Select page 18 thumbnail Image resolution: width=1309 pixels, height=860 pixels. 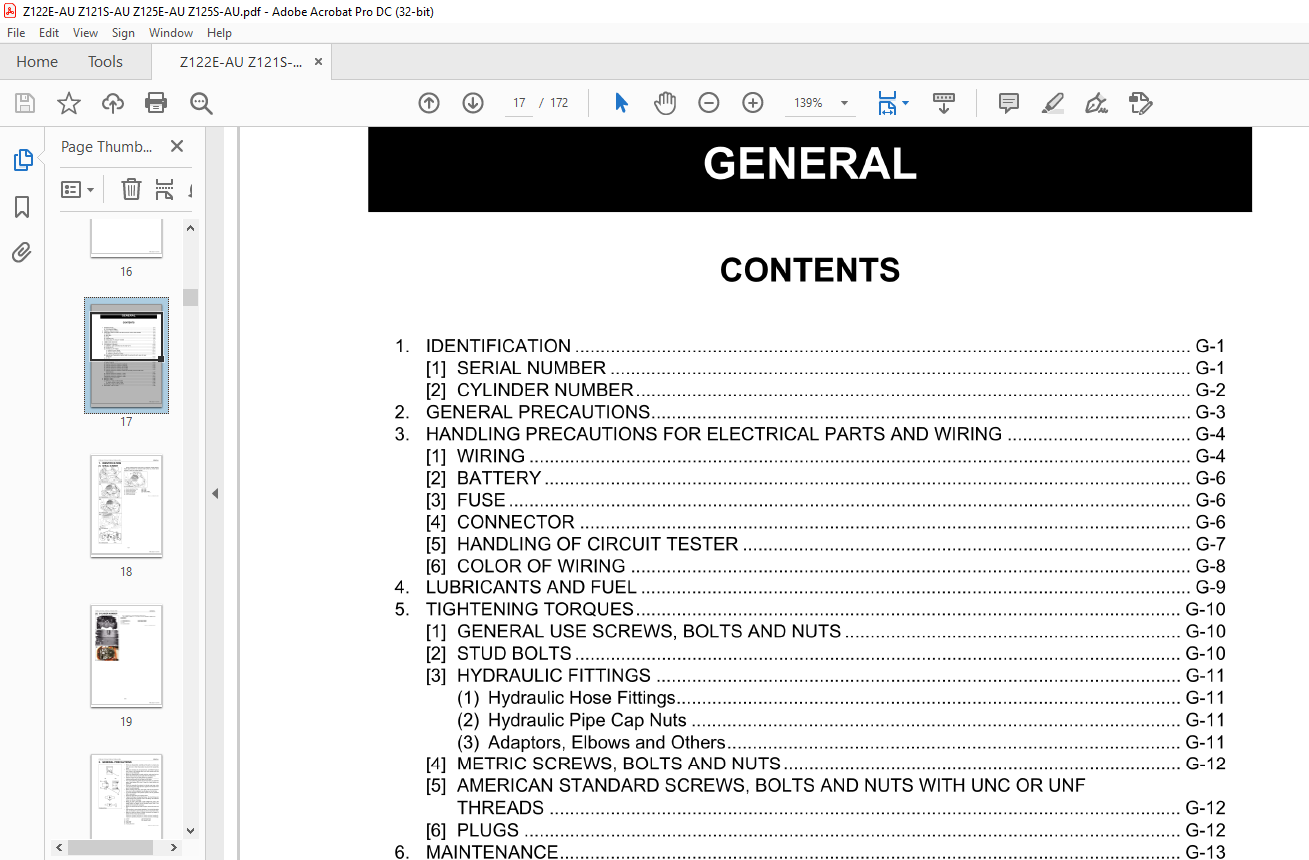point(126,506)
